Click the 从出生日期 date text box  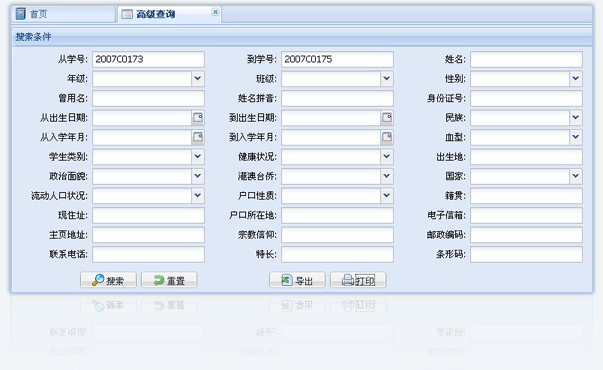click(x=142, y=118)
